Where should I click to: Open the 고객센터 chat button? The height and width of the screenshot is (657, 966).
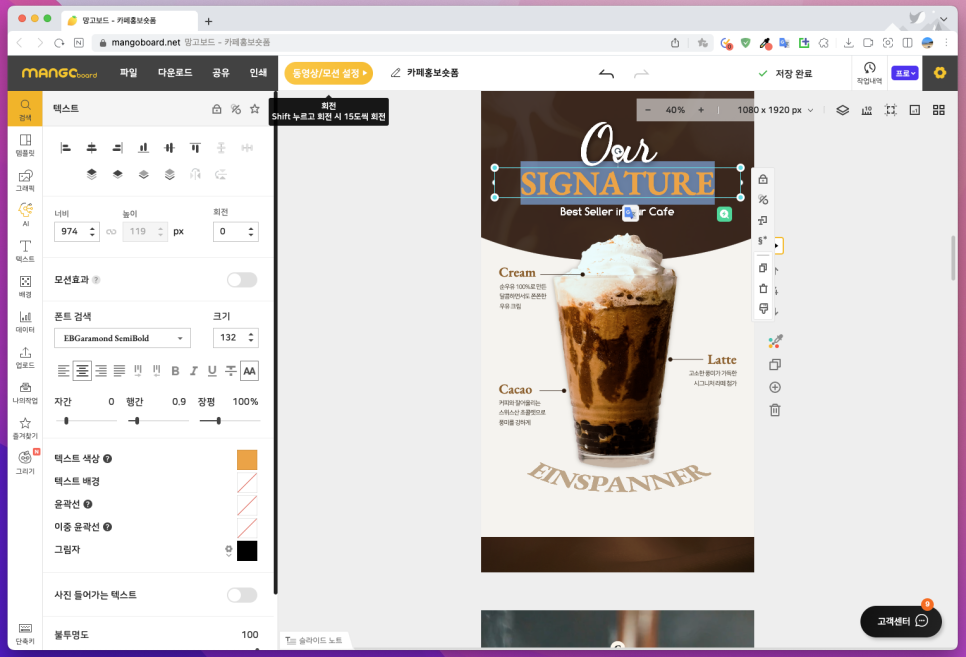point(901,621)
